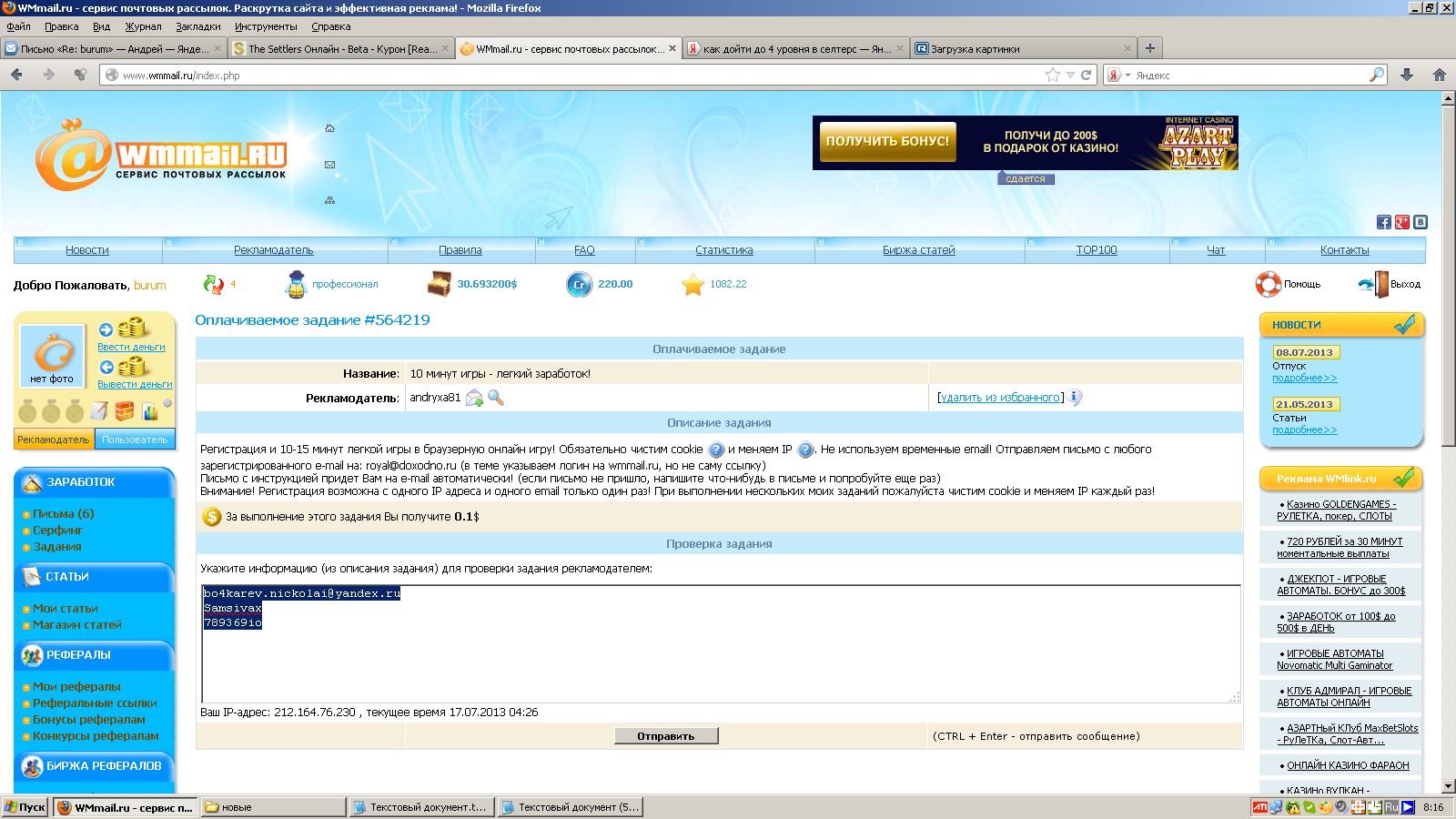Switch to Рекламодатель profile tab
Image resolution: width=1456 pixels, height=819 pixels.
54,440
